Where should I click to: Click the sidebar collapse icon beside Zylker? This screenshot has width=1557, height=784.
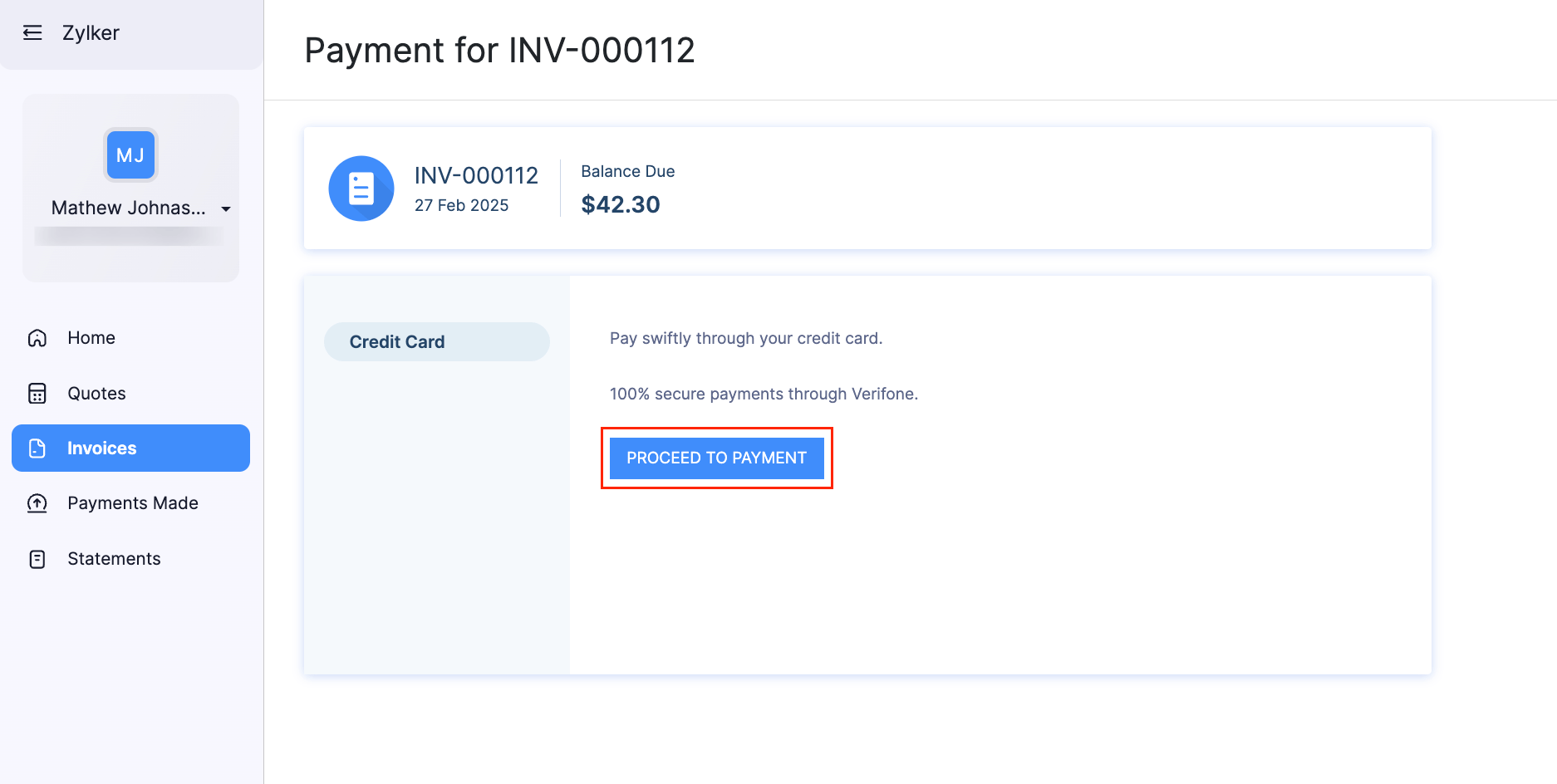(x=32, y=32)
